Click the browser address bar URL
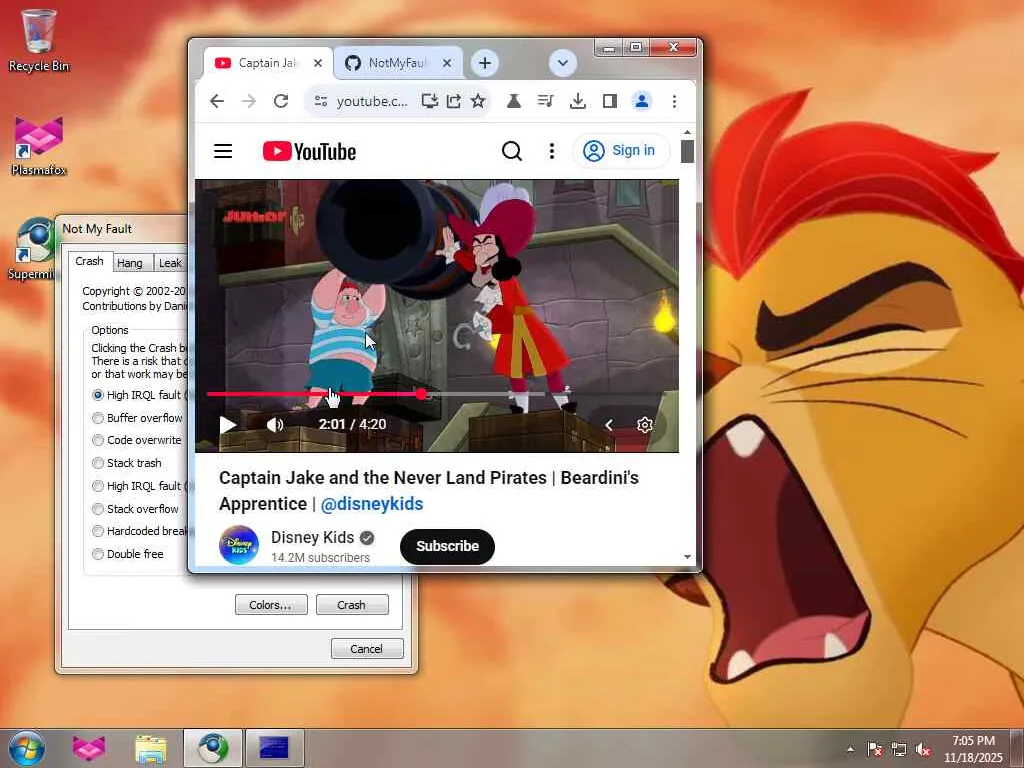This screenshot has height=768, width=1024. coord(372,101)
